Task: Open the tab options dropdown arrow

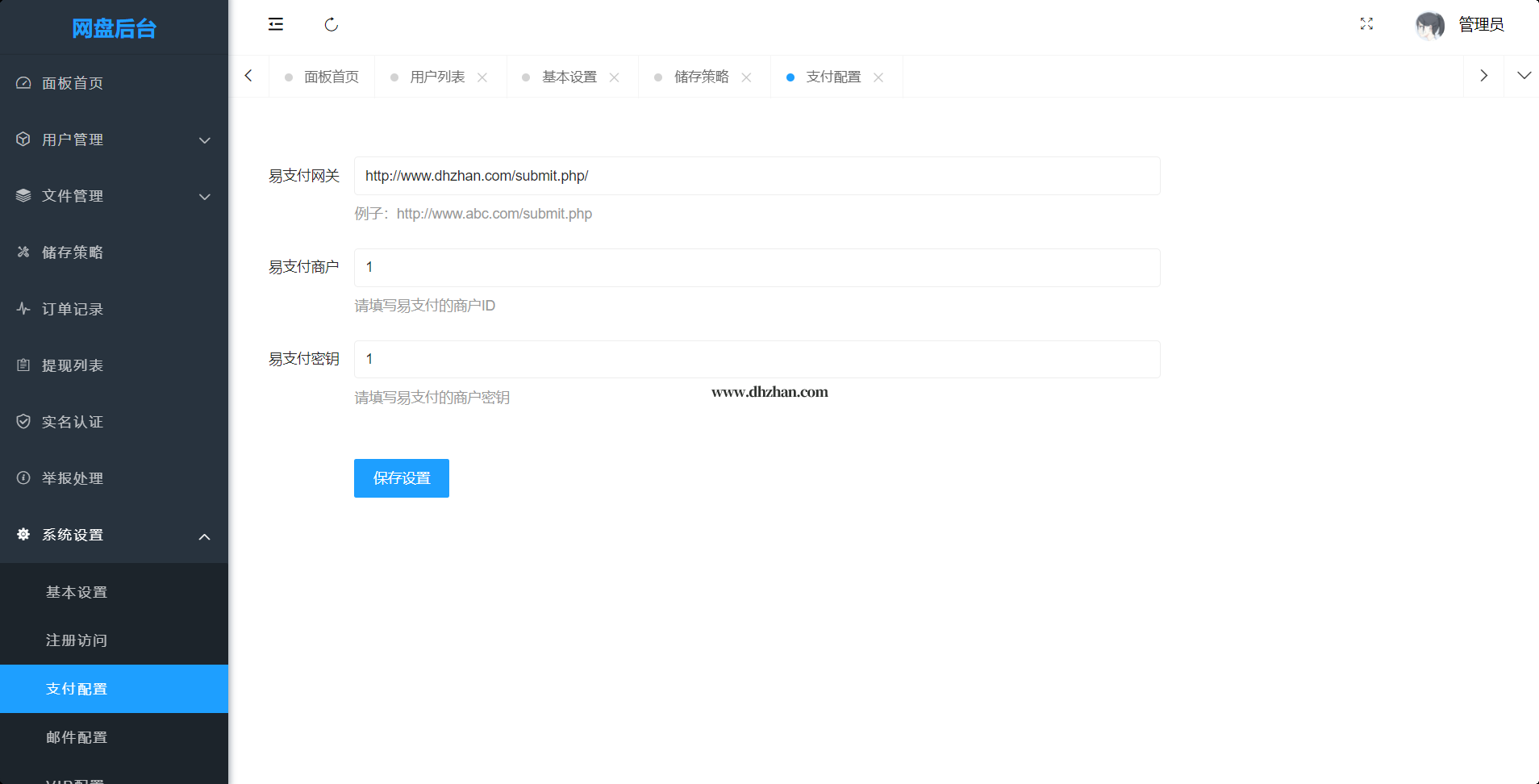Action: (x=1524, y=76)
